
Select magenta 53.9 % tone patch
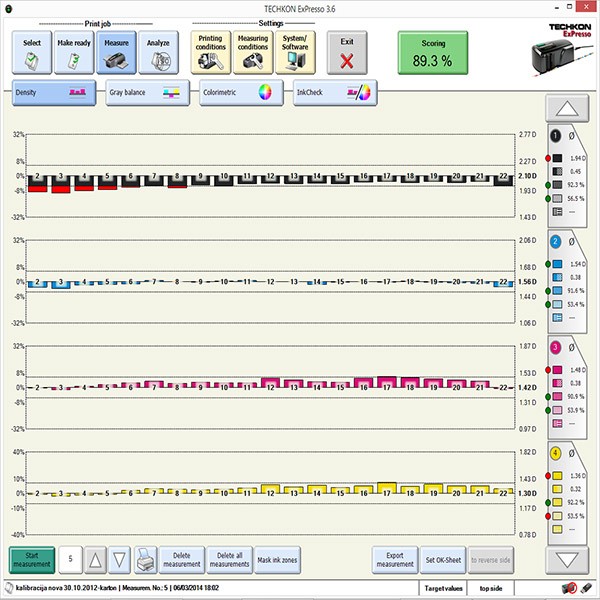point(558,410)
